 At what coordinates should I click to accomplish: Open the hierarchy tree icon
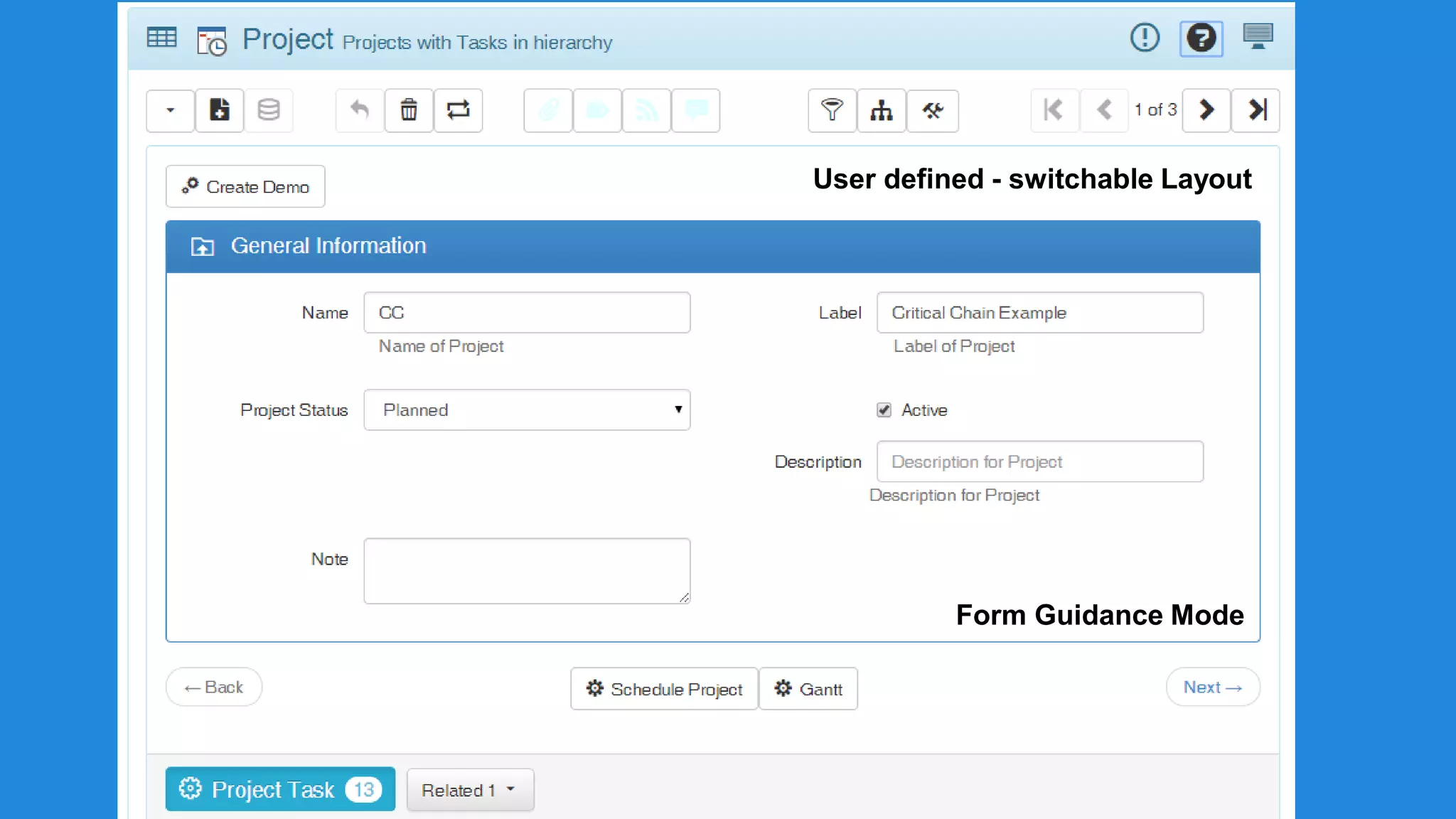pyautogui.click(x=882, y=110)
